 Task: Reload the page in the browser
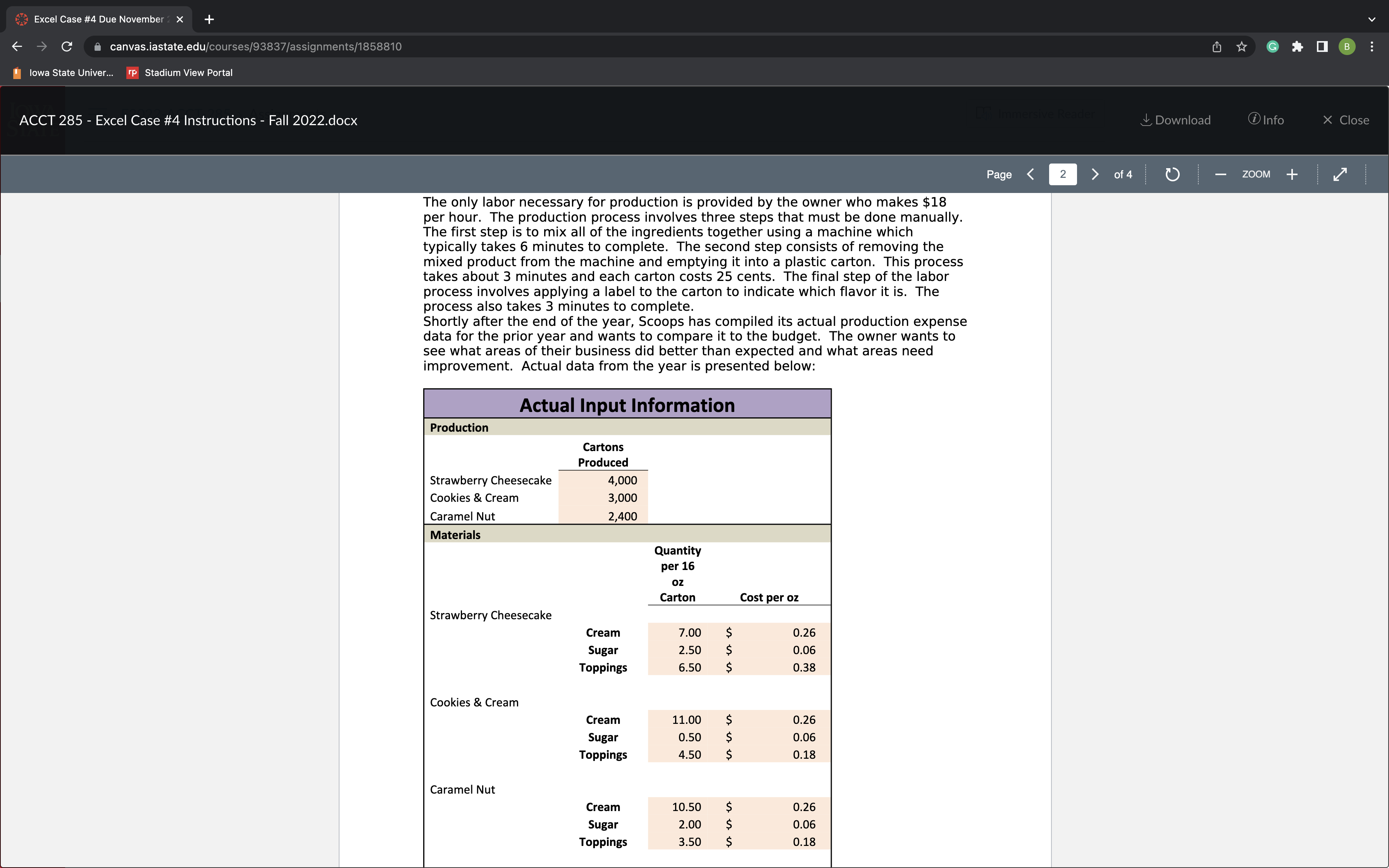[x=67, y=46]
